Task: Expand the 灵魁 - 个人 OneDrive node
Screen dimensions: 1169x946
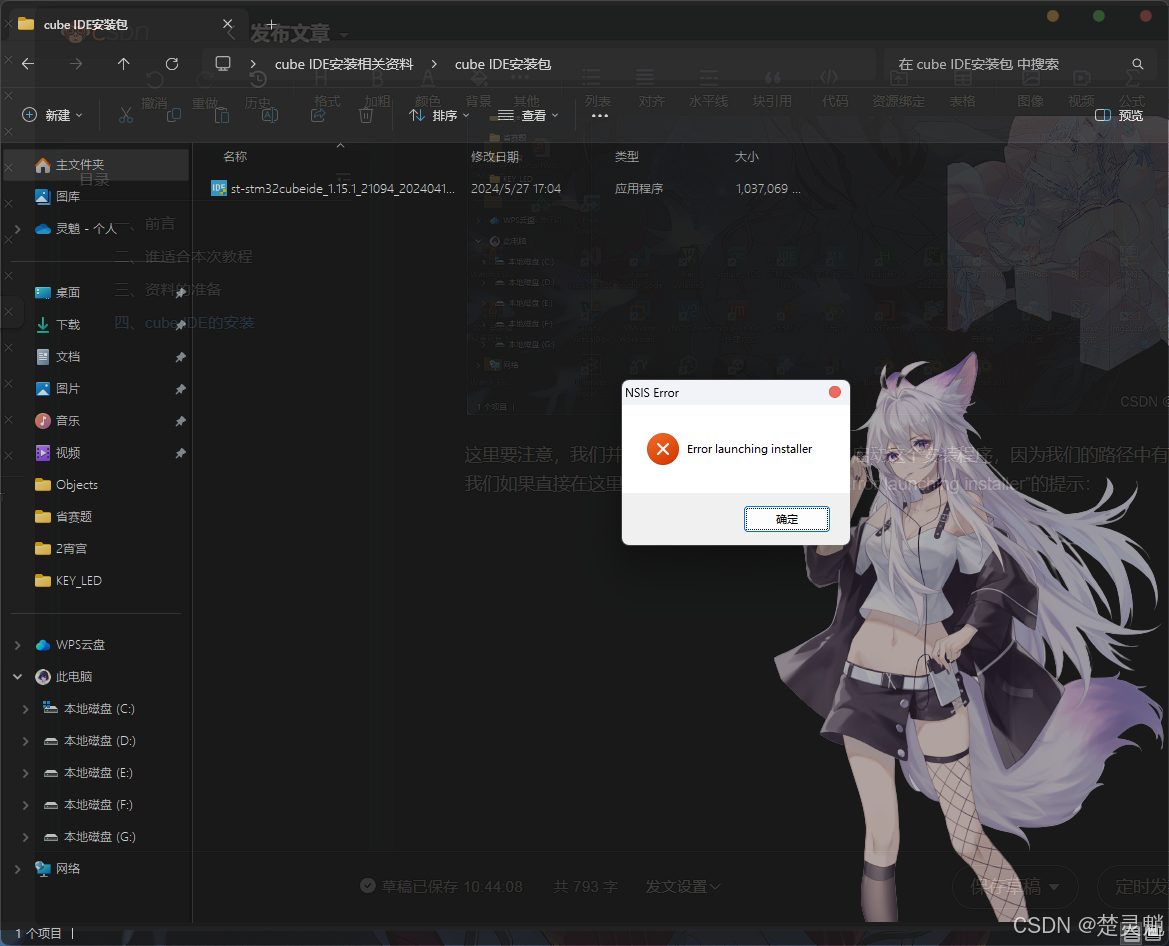Action: (x=18, y=229)
